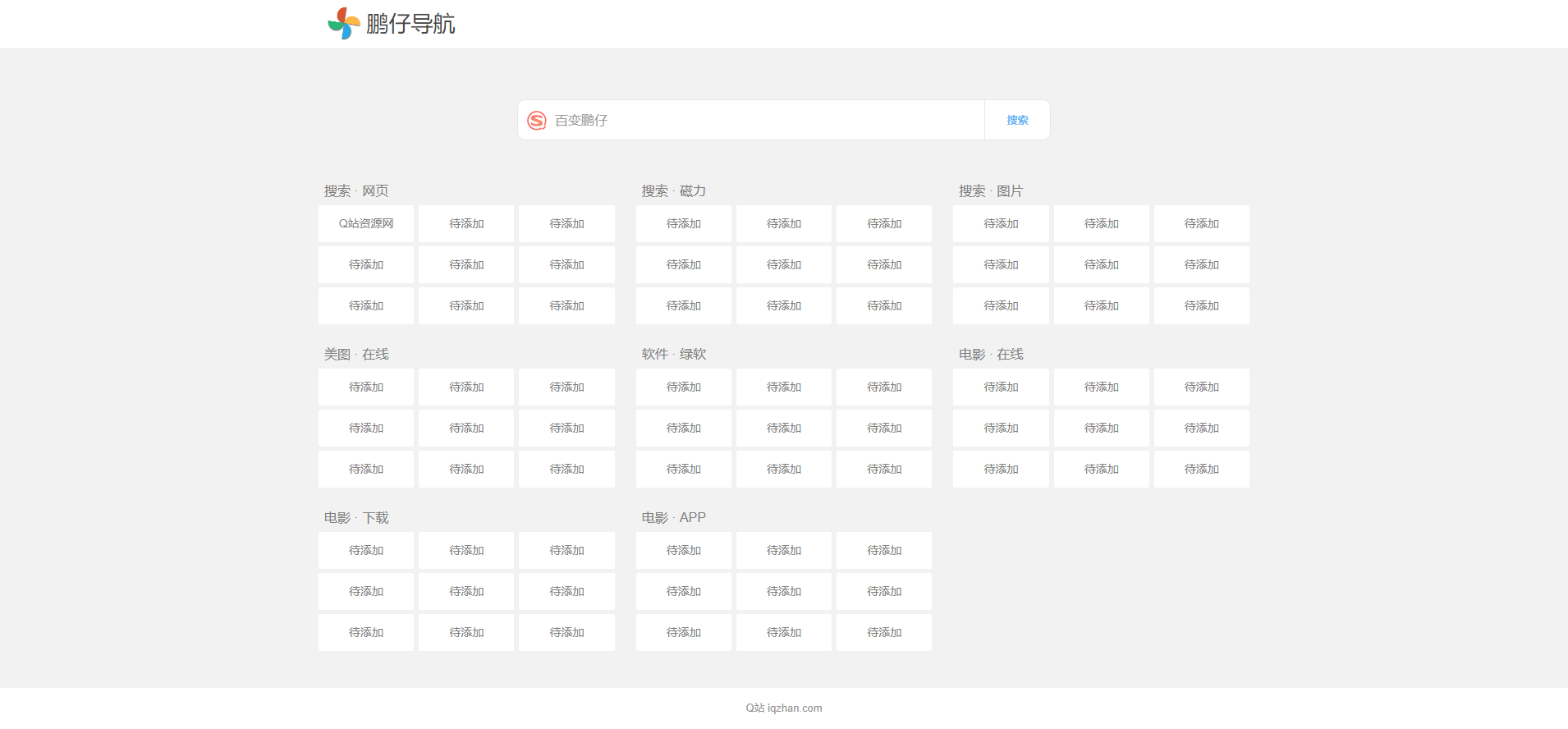Image resolution: width=1568 pixels, height=729 pixels.
Task: Click the 鹏仔导航 site title
Action: click(x=410, y=24)
